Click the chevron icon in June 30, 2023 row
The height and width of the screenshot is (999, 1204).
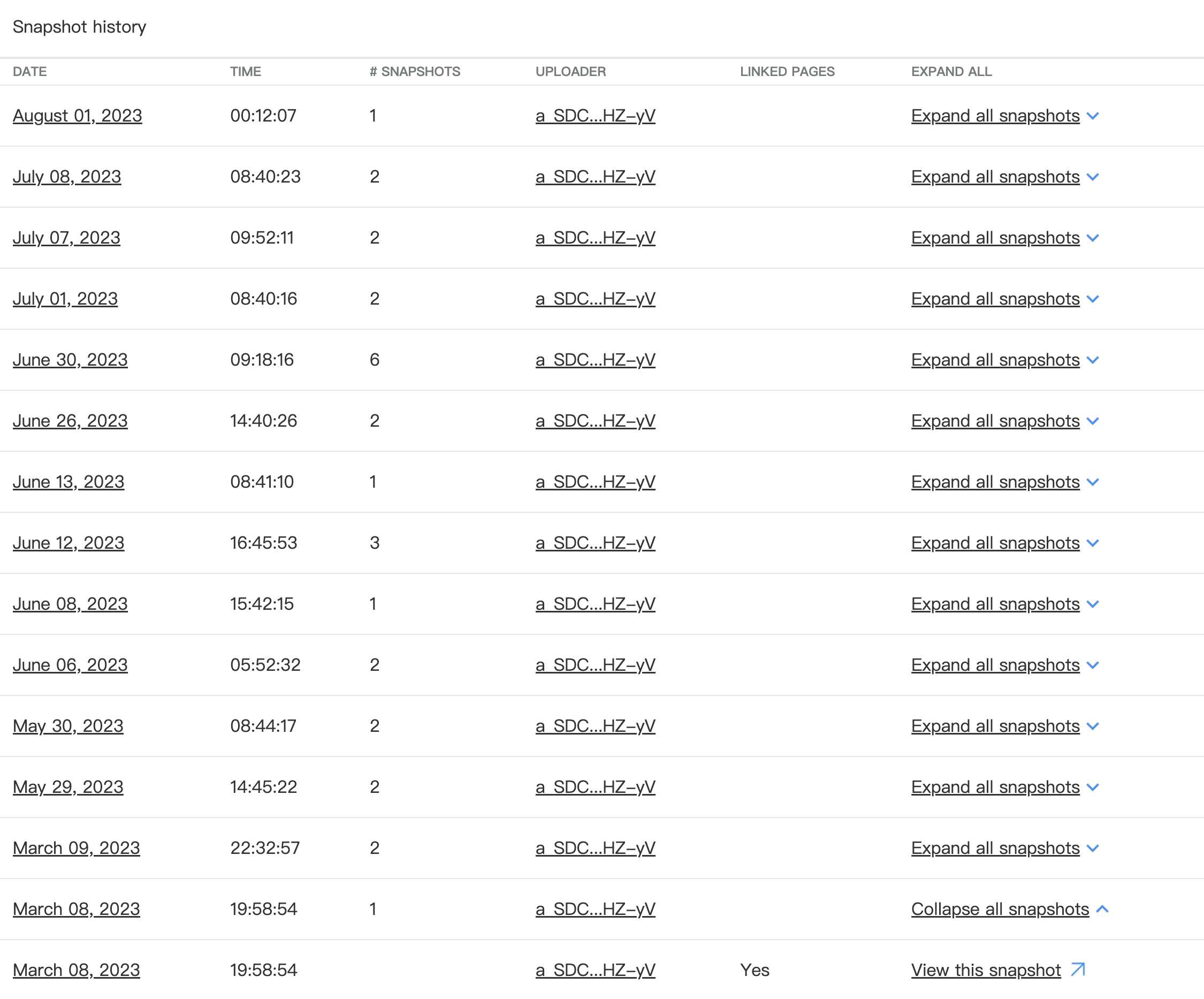[x=1093, y=360]
